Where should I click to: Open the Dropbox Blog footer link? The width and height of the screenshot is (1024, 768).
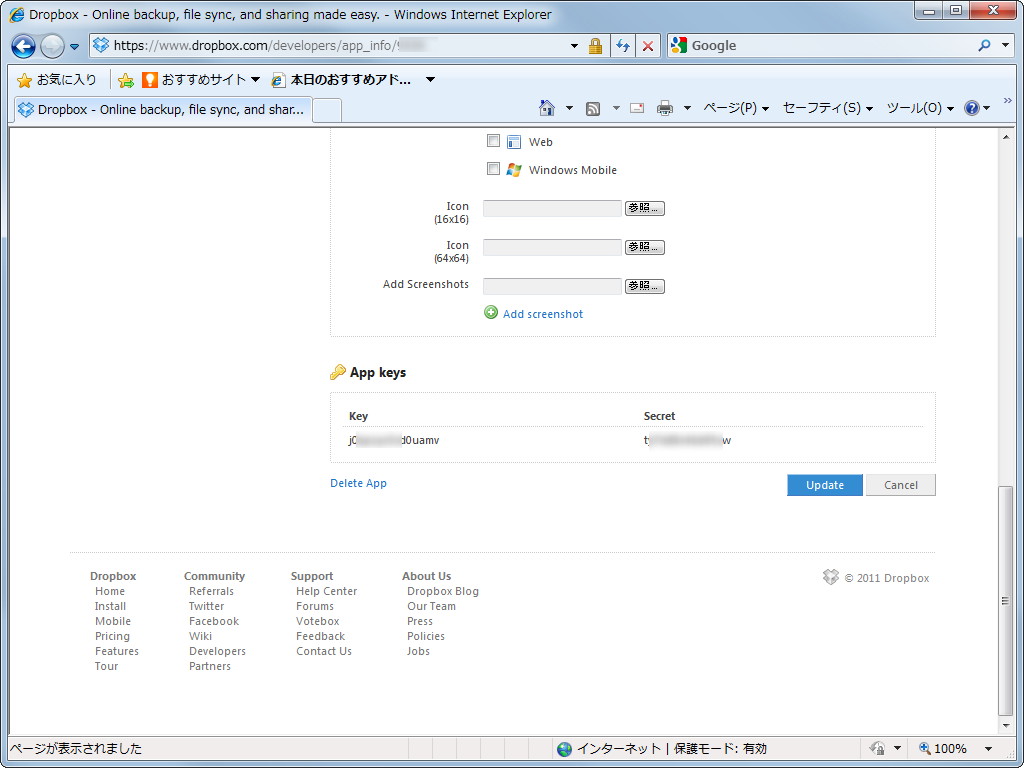[443, 591]
